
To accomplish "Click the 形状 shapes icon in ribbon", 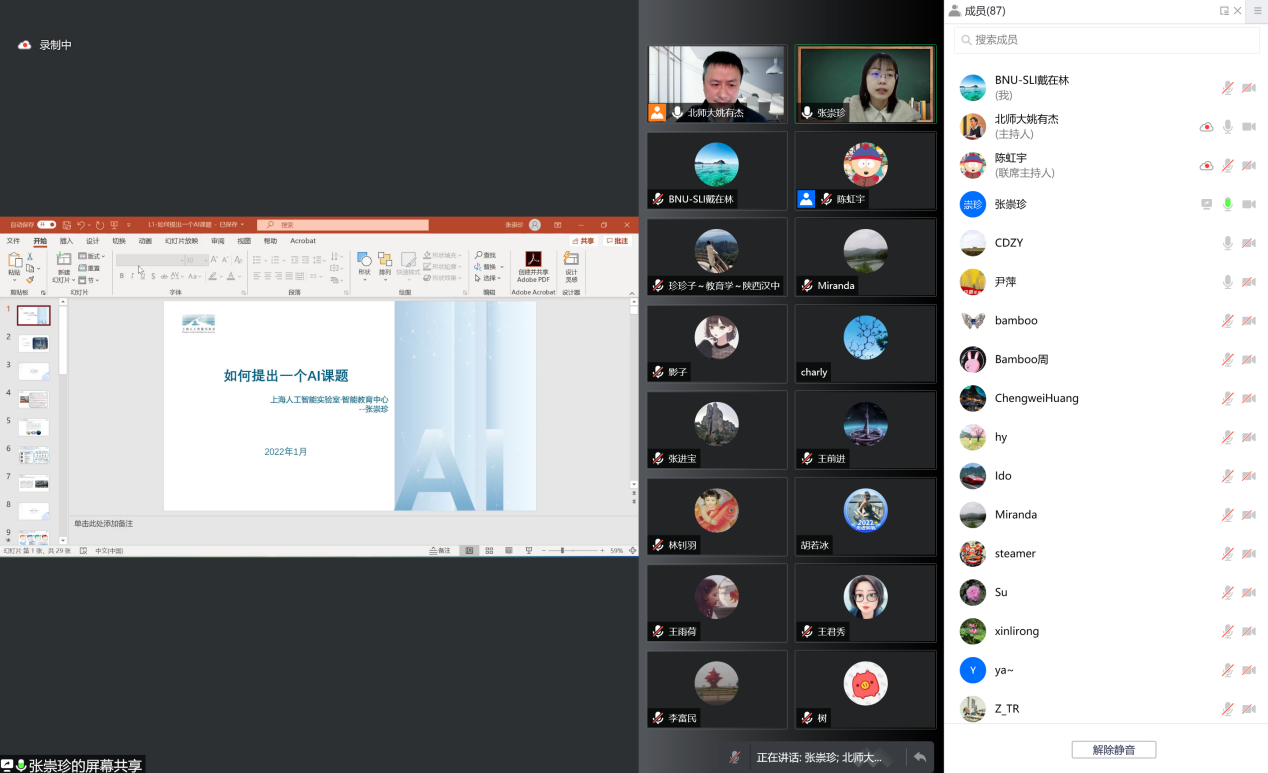I will pos(364,264).
